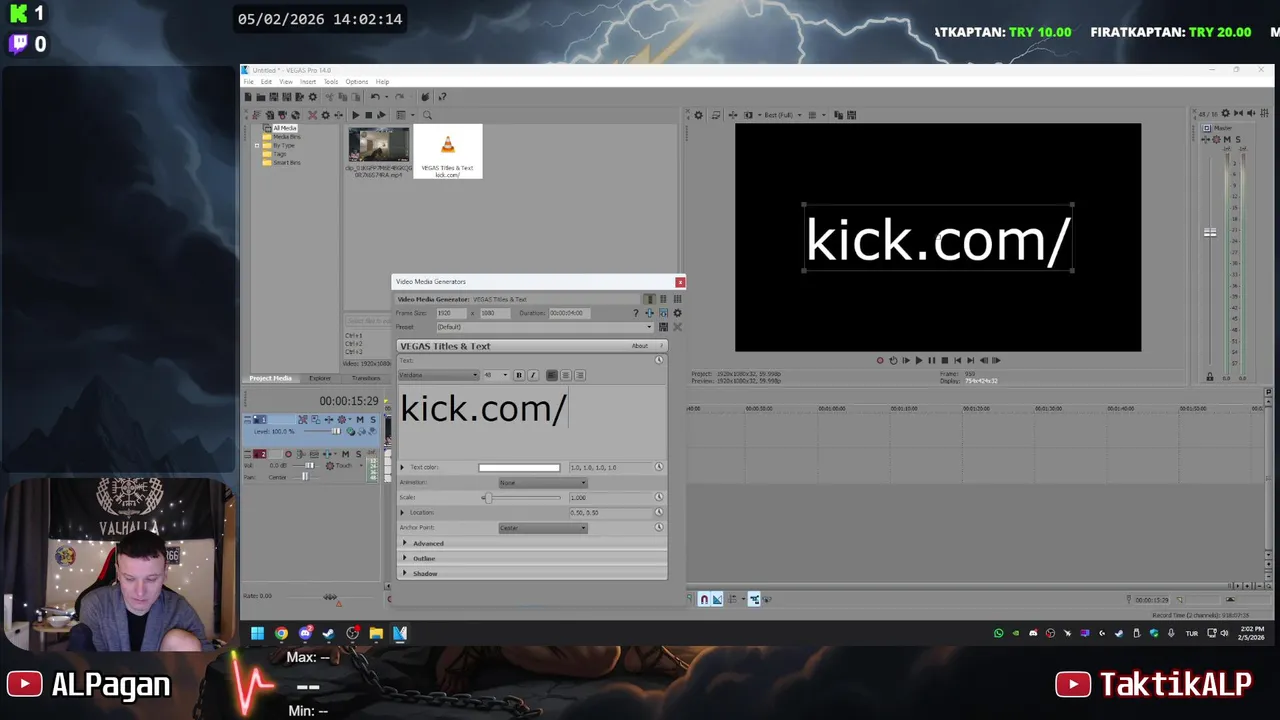Open project properties gear in main toolbar

point(313,97)
